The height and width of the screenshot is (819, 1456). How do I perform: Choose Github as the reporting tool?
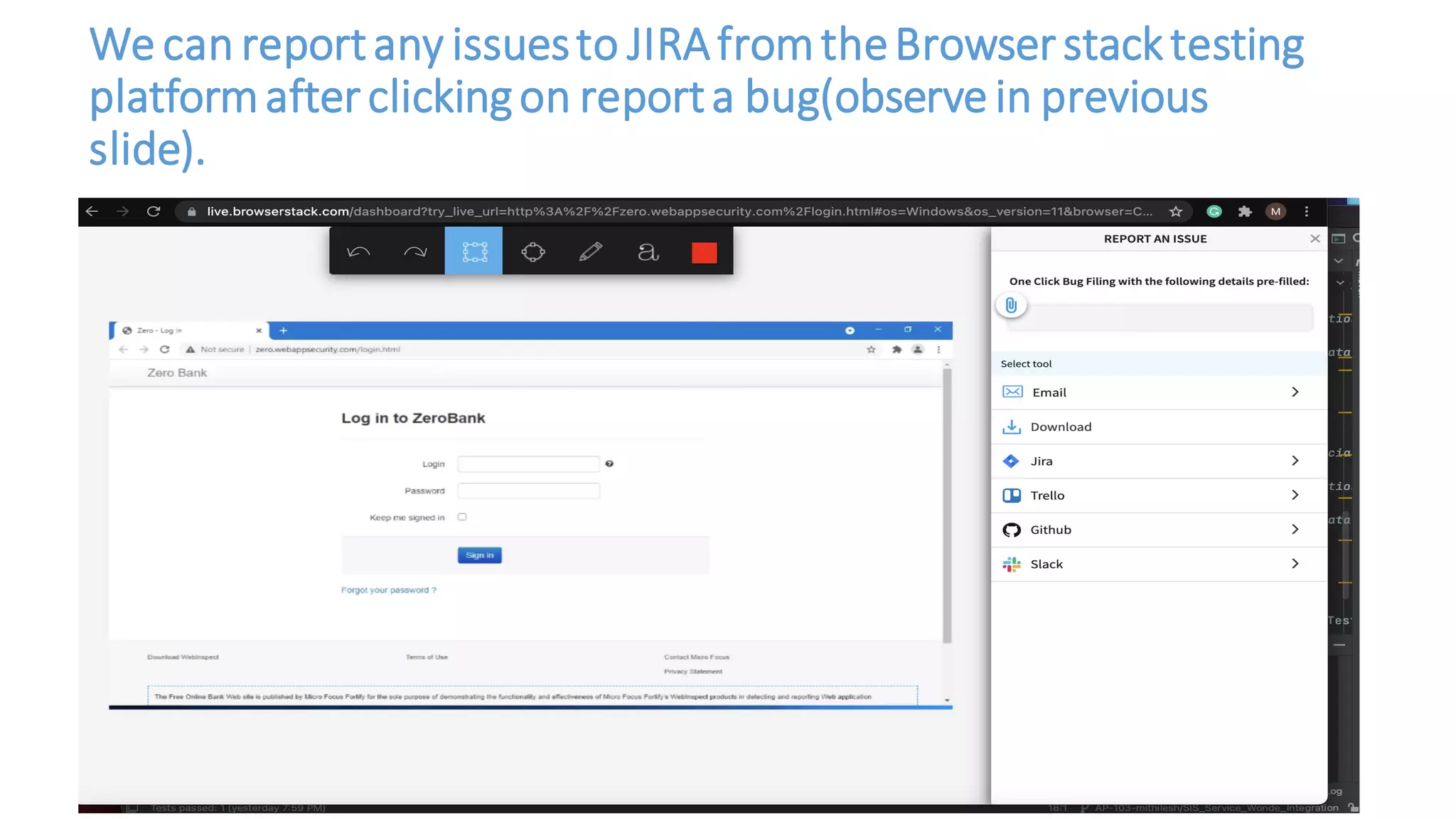(1159, 530)
